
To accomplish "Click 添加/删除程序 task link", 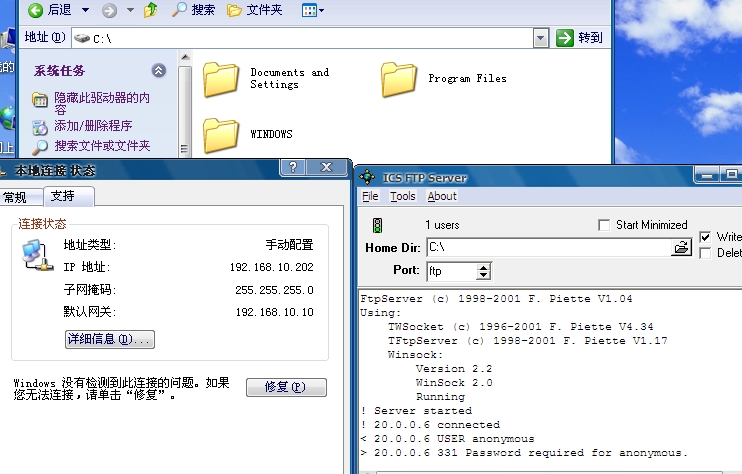I will pyautogui.click(x=93, y=126).
